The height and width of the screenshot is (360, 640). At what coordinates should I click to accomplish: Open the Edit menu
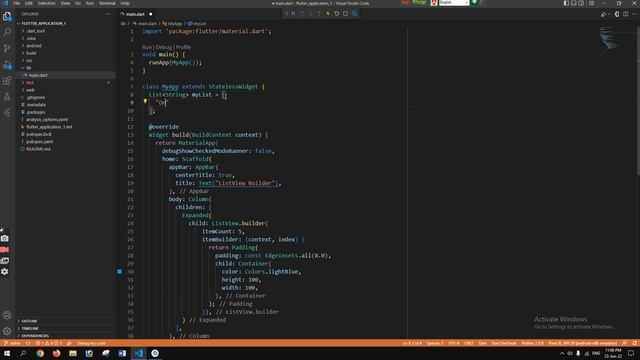click(x=29, y=3)
